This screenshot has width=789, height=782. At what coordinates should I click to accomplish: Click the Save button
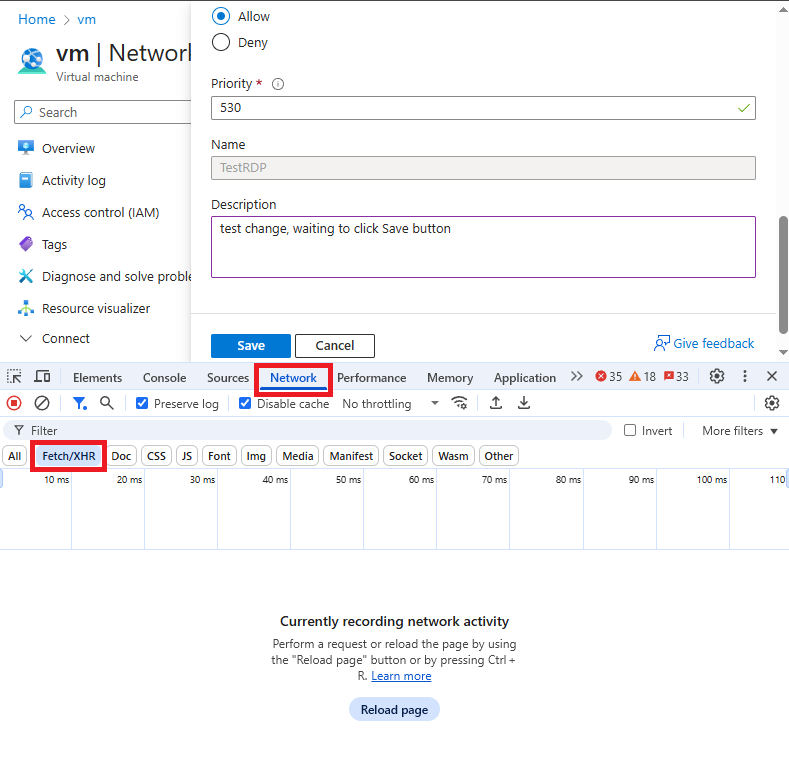251,346
